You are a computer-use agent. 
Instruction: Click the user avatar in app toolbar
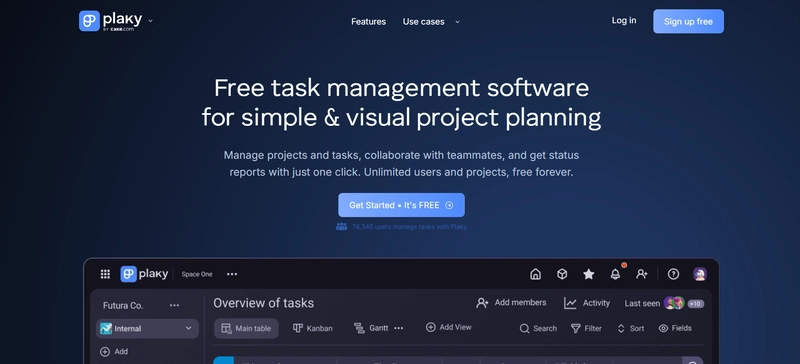(700, 274)
